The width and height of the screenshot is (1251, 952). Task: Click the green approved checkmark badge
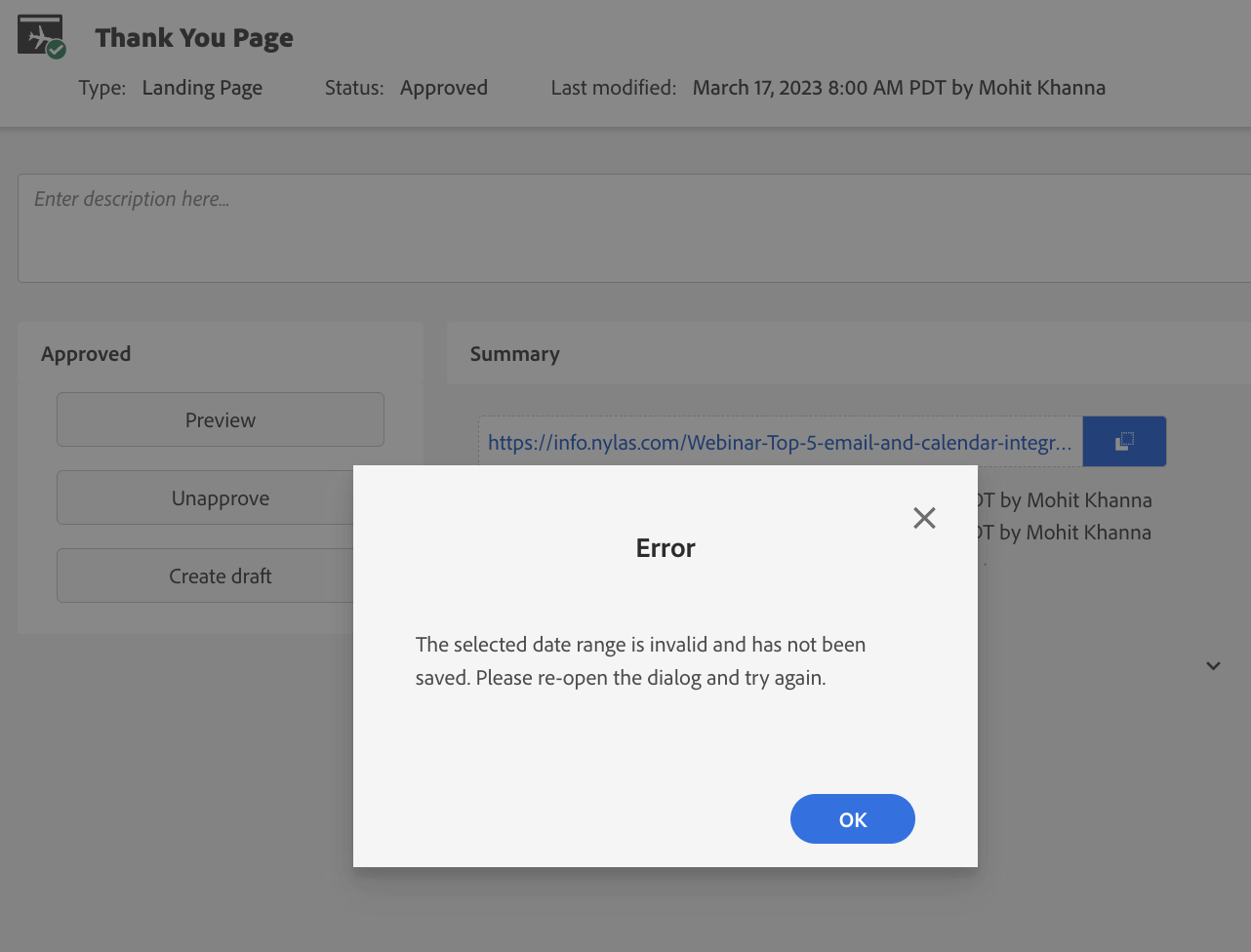point(56,47)
